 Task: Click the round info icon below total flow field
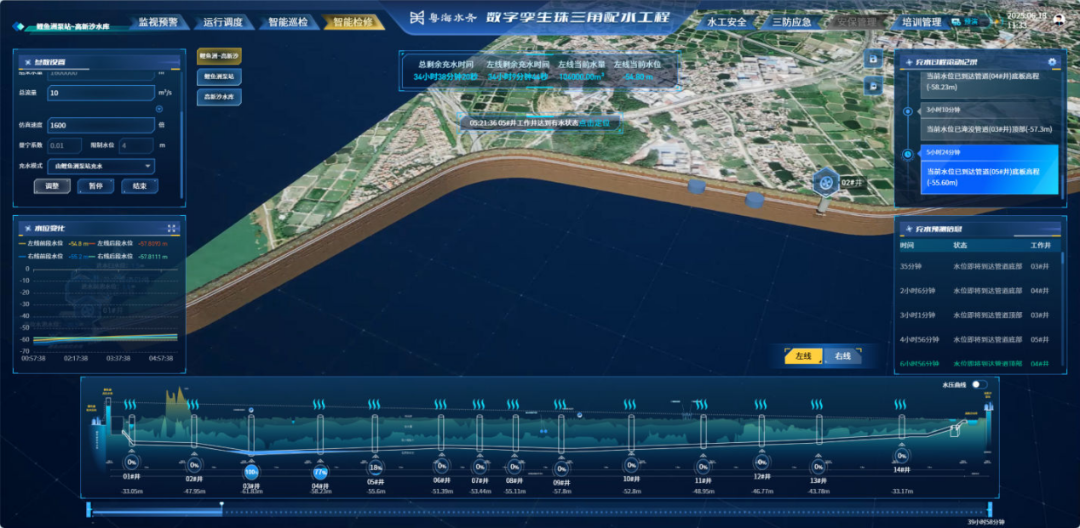159,109
